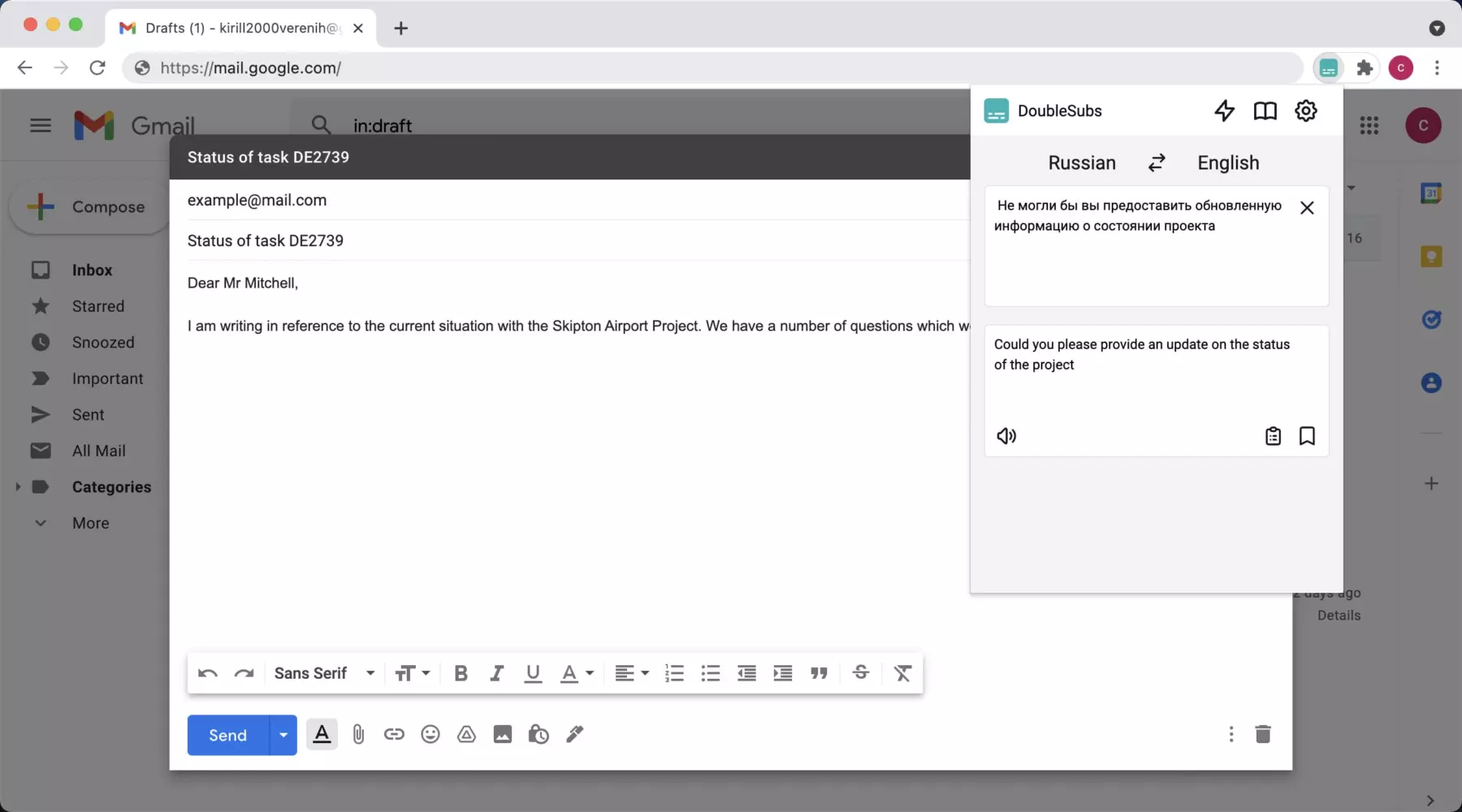This screenshot has width=1462, height=812.
Task: Click the browser address bar
Action: (x=712, y=68)
